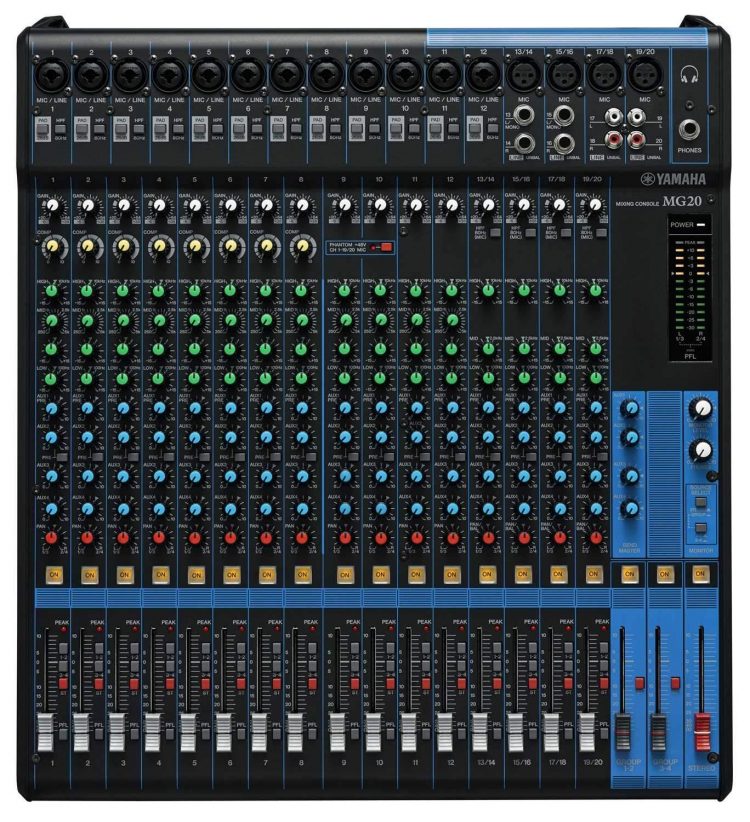750x822 pixels.
Task: Engage the PAD switch on channel 1
Action: click(x=42, y=129)
